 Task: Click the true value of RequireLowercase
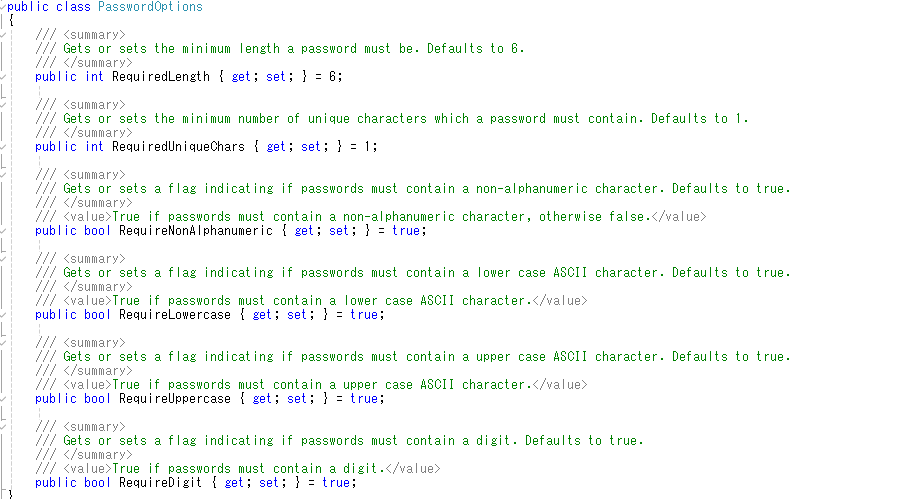coord(364,315)
